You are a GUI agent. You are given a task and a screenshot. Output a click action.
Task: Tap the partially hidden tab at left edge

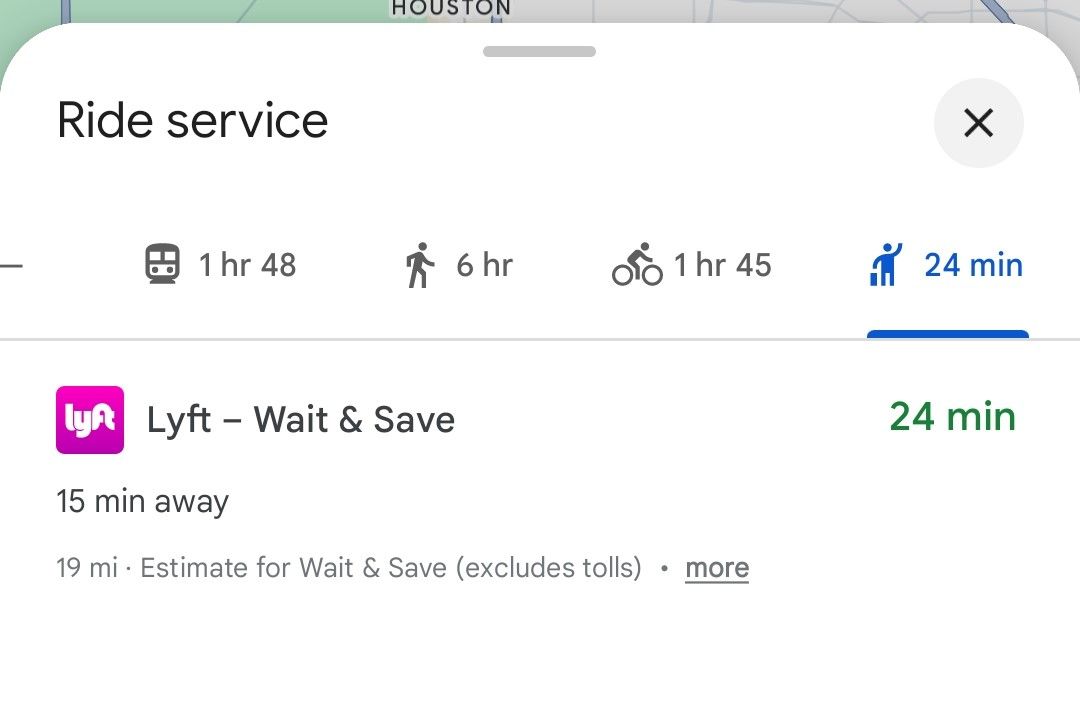tap(10, 266)
